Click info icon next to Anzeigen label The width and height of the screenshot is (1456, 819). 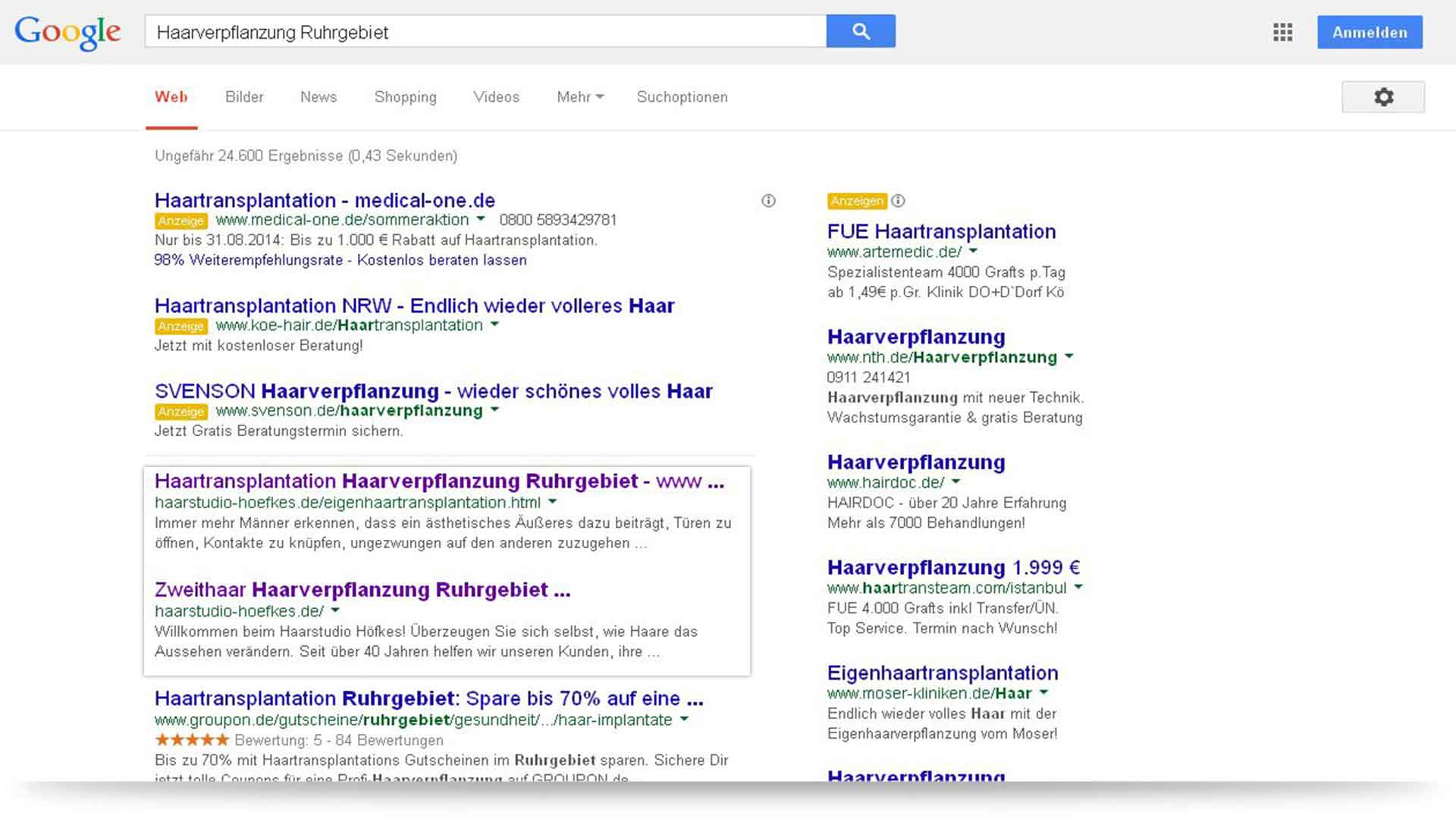tap(898, 201)
